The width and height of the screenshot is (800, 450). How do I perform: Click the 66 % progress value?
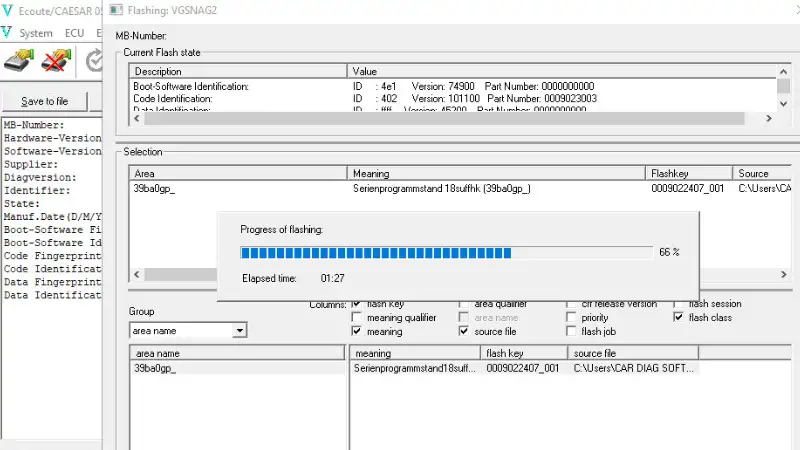tap(669, 253)
